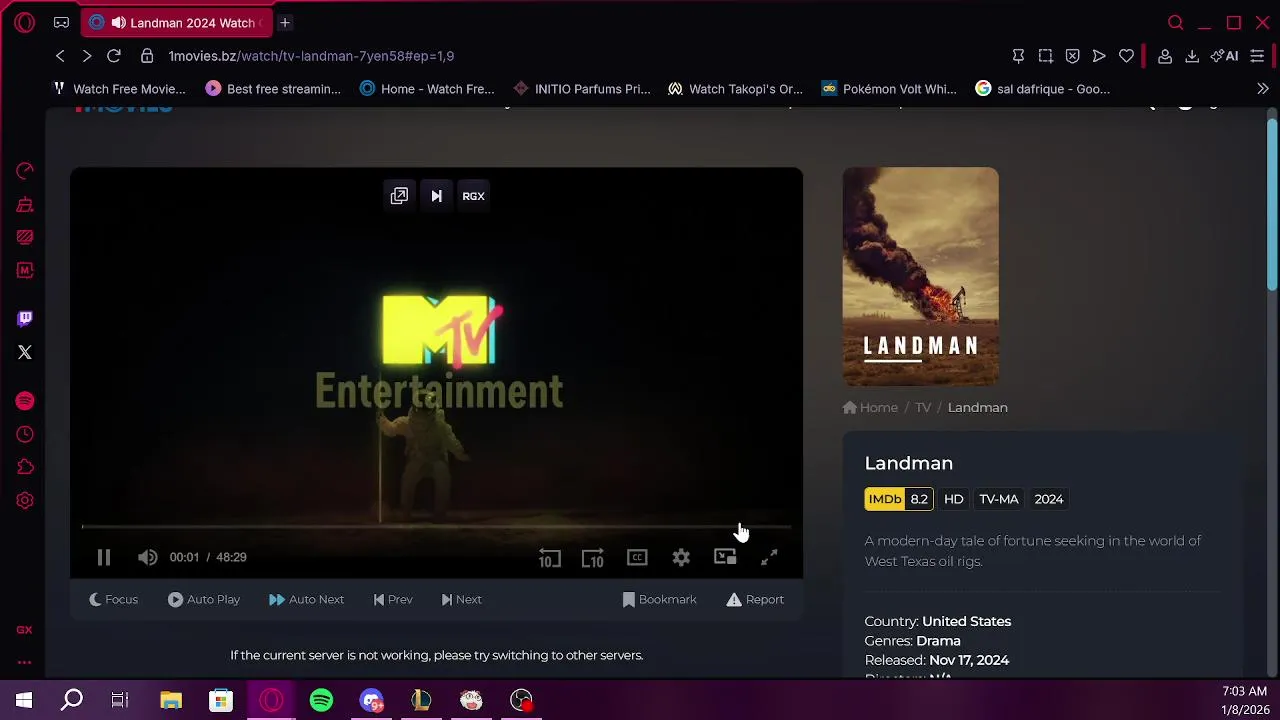
Task: Pause the video playback
Action: pos(104,558)
